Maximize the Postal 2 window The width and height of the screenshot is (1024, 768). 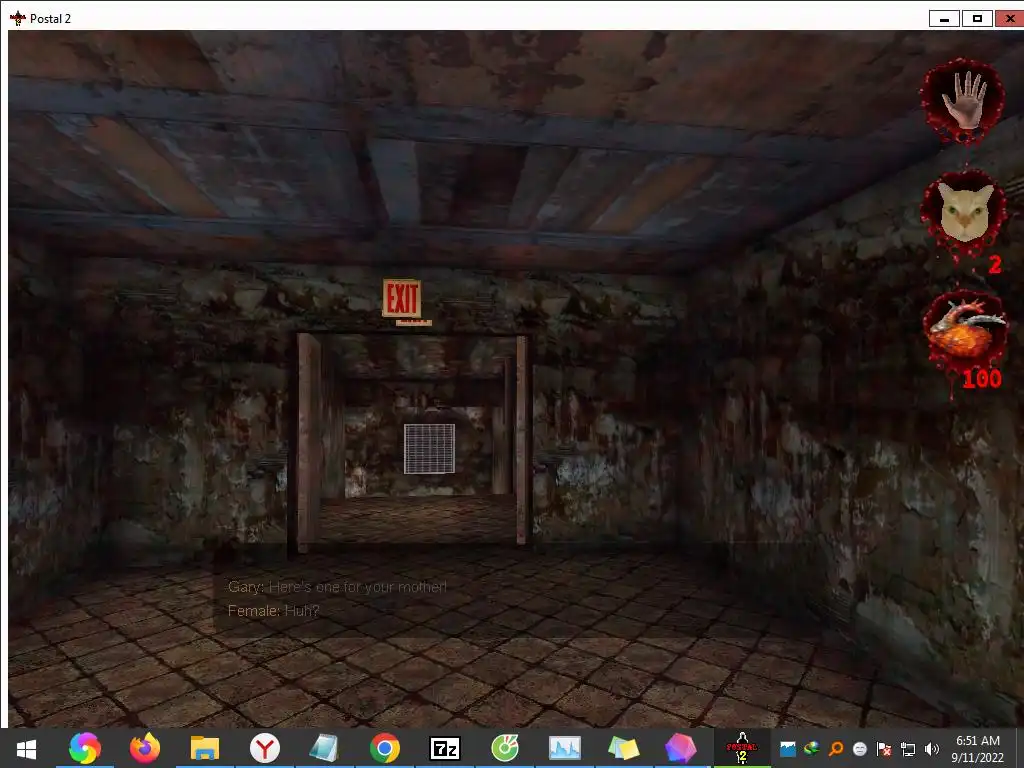(x=977, y=18)
